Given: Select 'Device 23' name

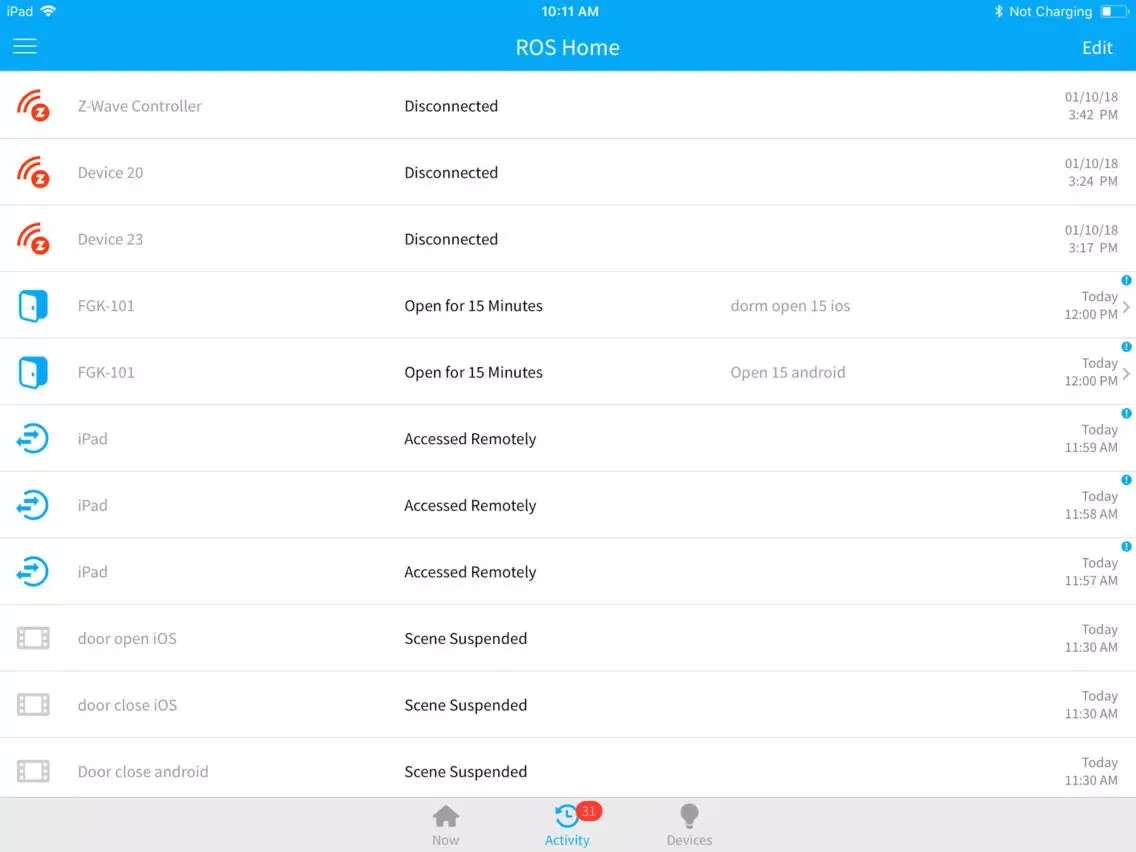Looking at the screenshot, I should (x=110, y=239).
